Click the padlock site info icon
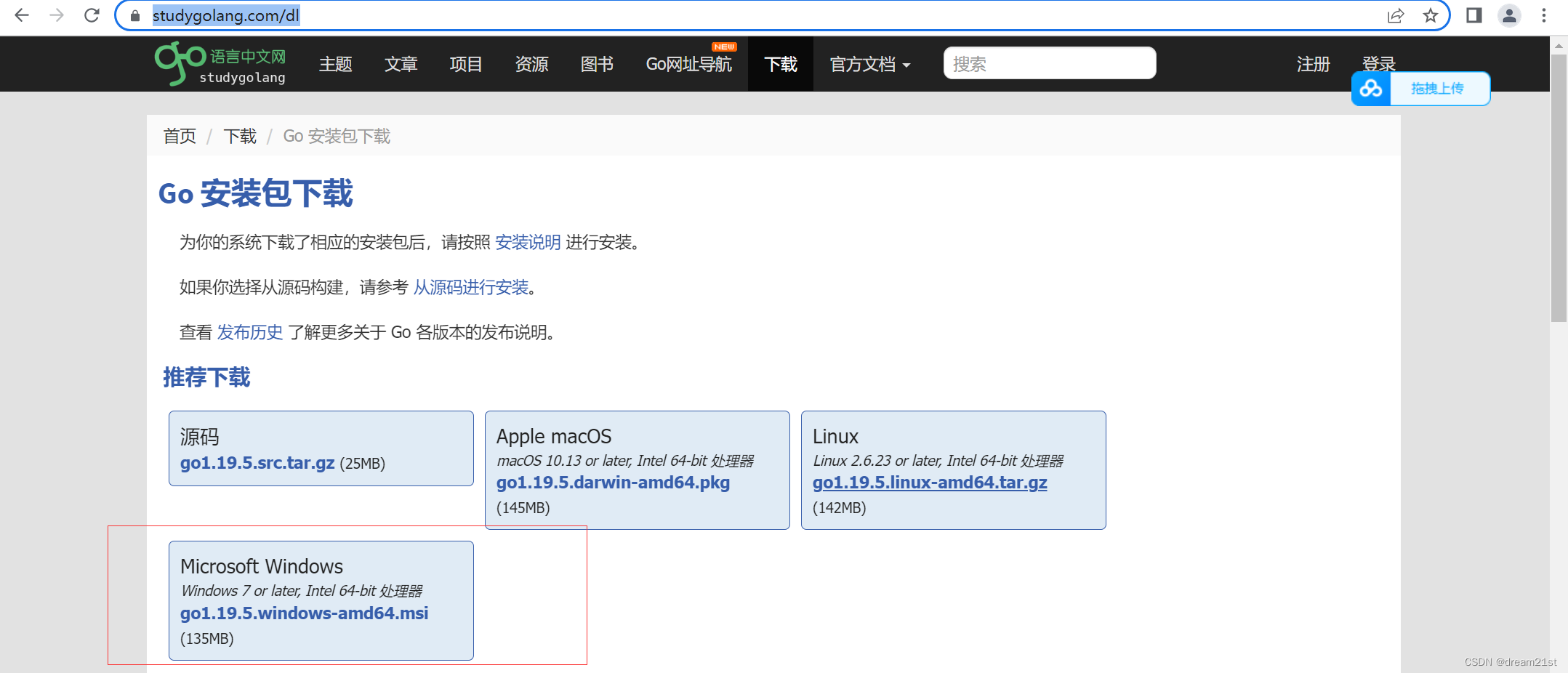 (x=134, y=15)
